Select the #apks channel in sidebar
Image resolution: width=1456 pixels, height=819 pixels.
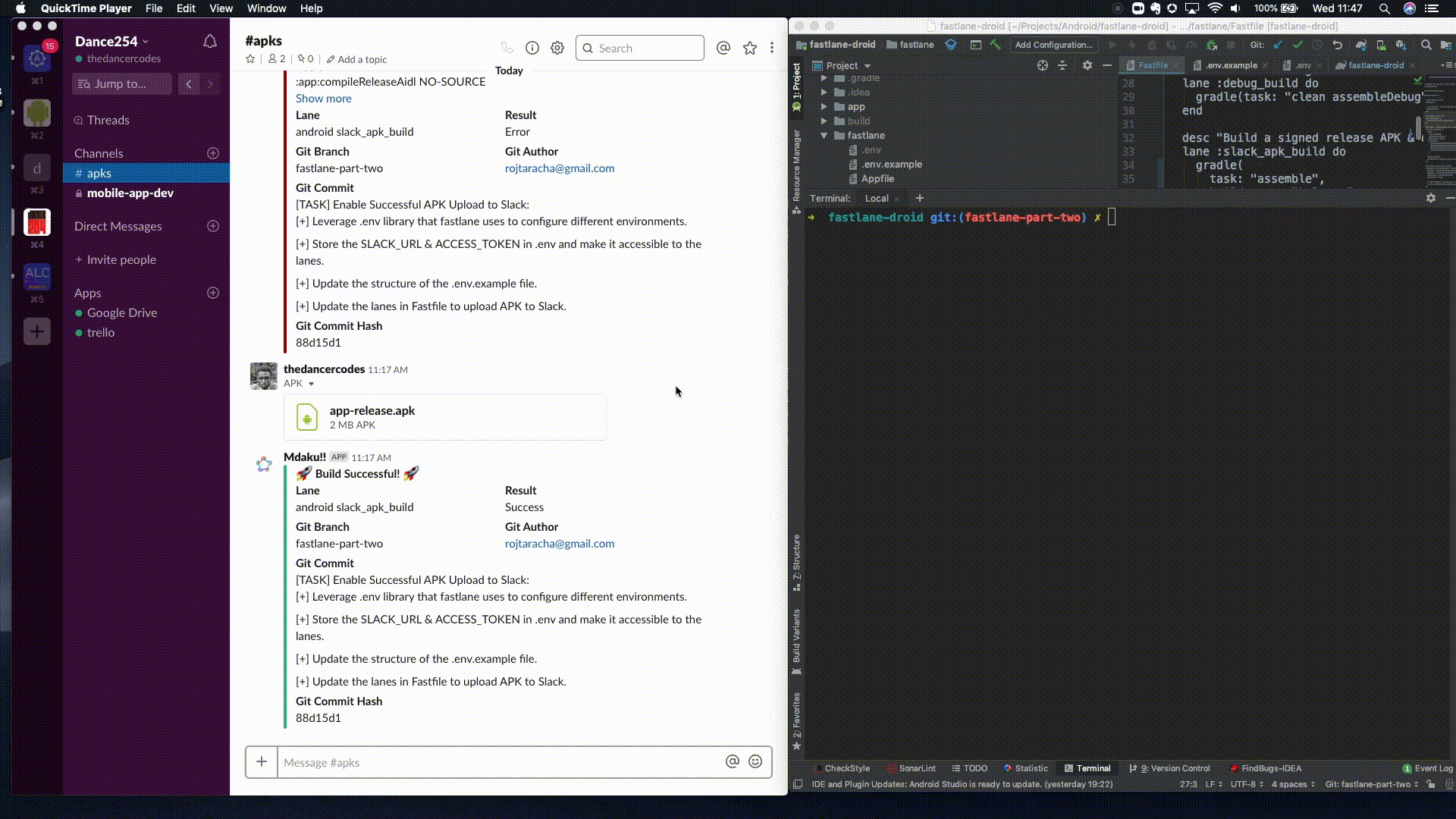98,172
